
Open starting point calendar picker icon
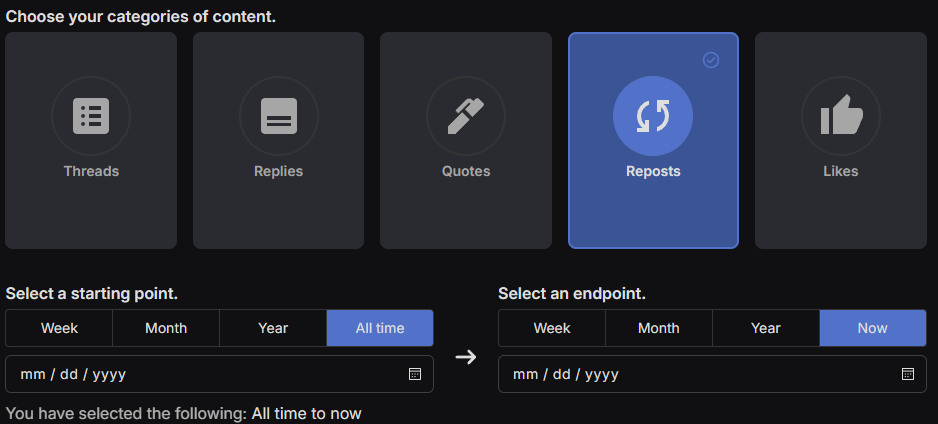pyautogui.click(x=415, y=374)
